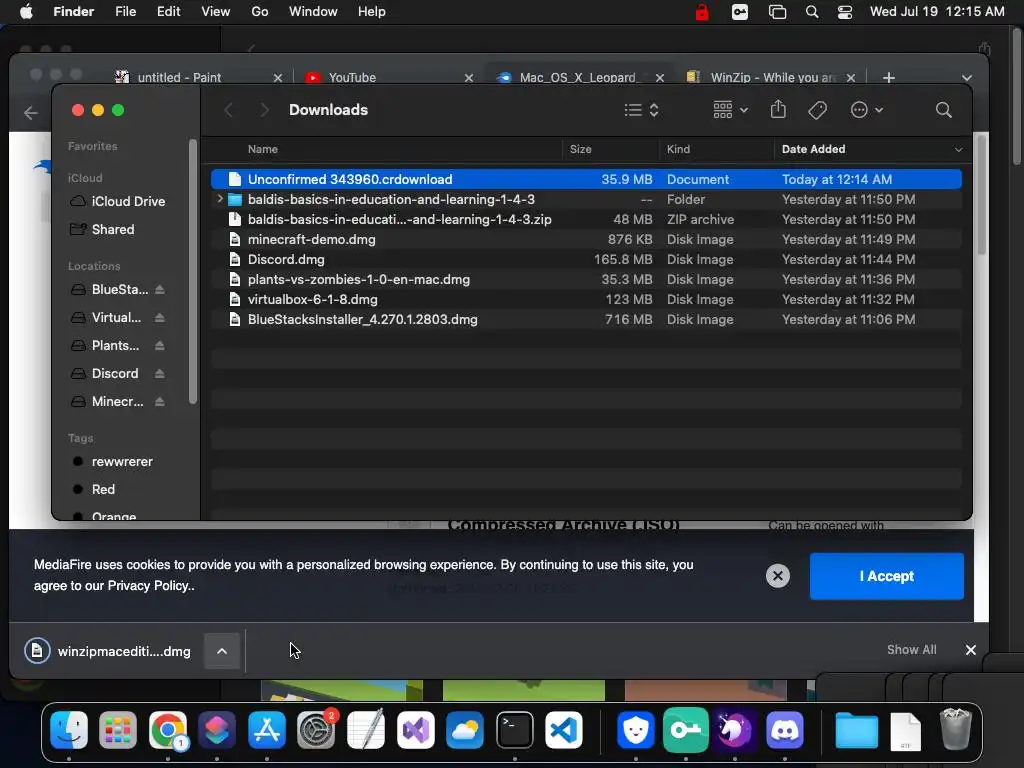1024x768 pixels.
Task: Click the Finder search magnifier icon
Action: click(943, 110)
